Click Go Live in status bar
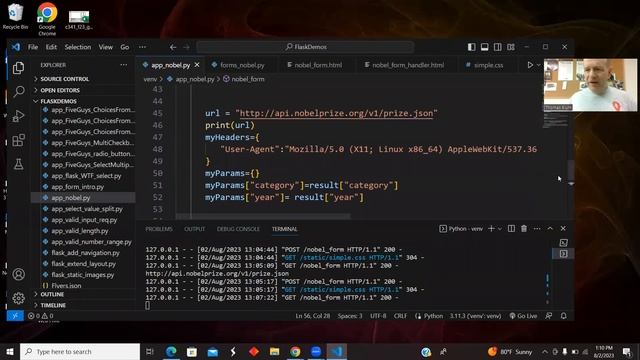640x360 pixels. [523, 316]
